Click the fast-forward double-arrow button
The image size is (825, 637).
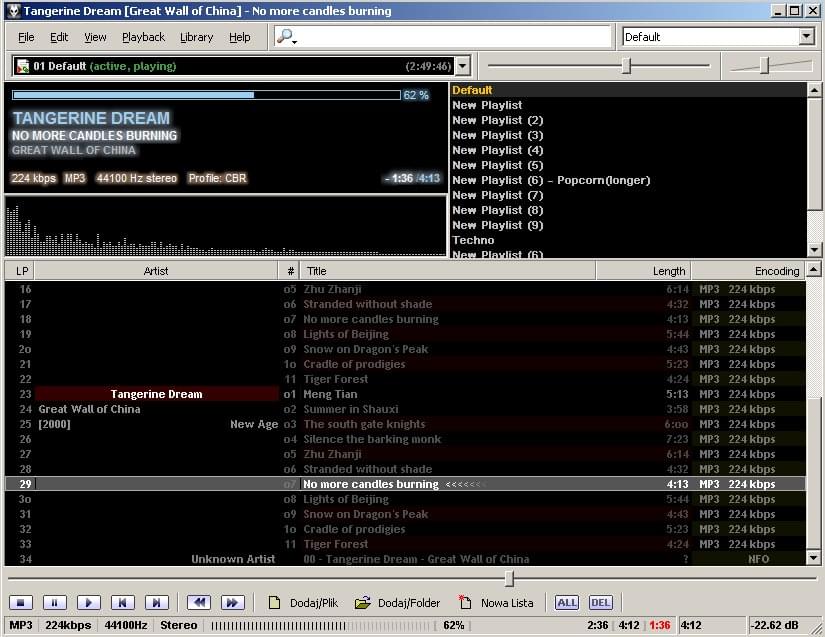coord(232,602)
